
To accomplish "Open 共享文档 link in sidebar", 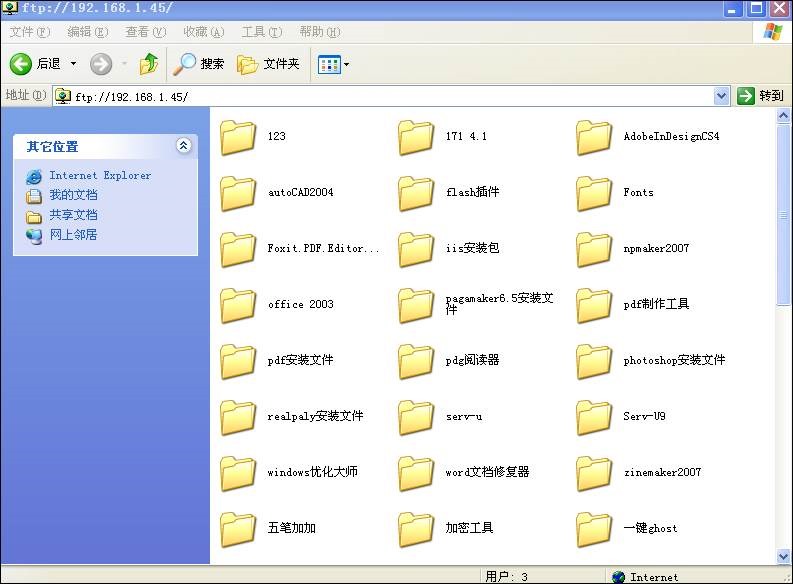I will [73, 215].
